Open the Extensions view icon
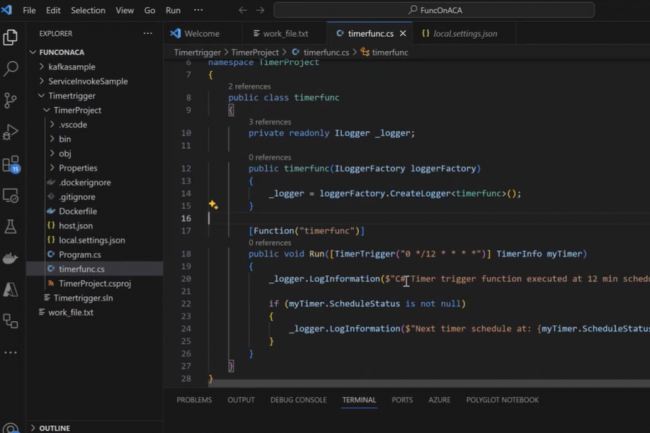This screenshot has height=433, width=650. (x=11, y=163)
